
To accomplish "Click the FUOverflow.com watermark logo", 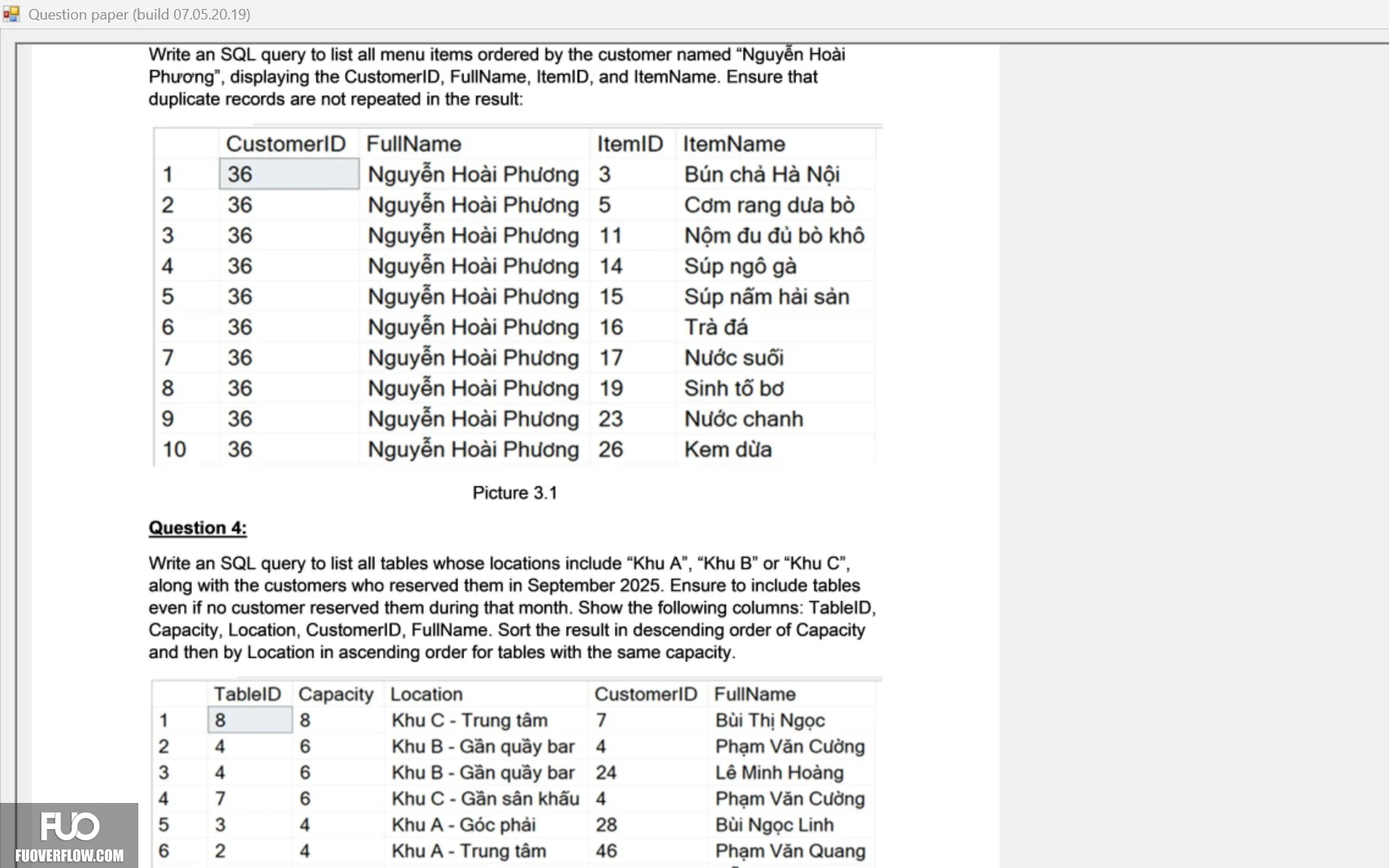I will coord(69,835).
